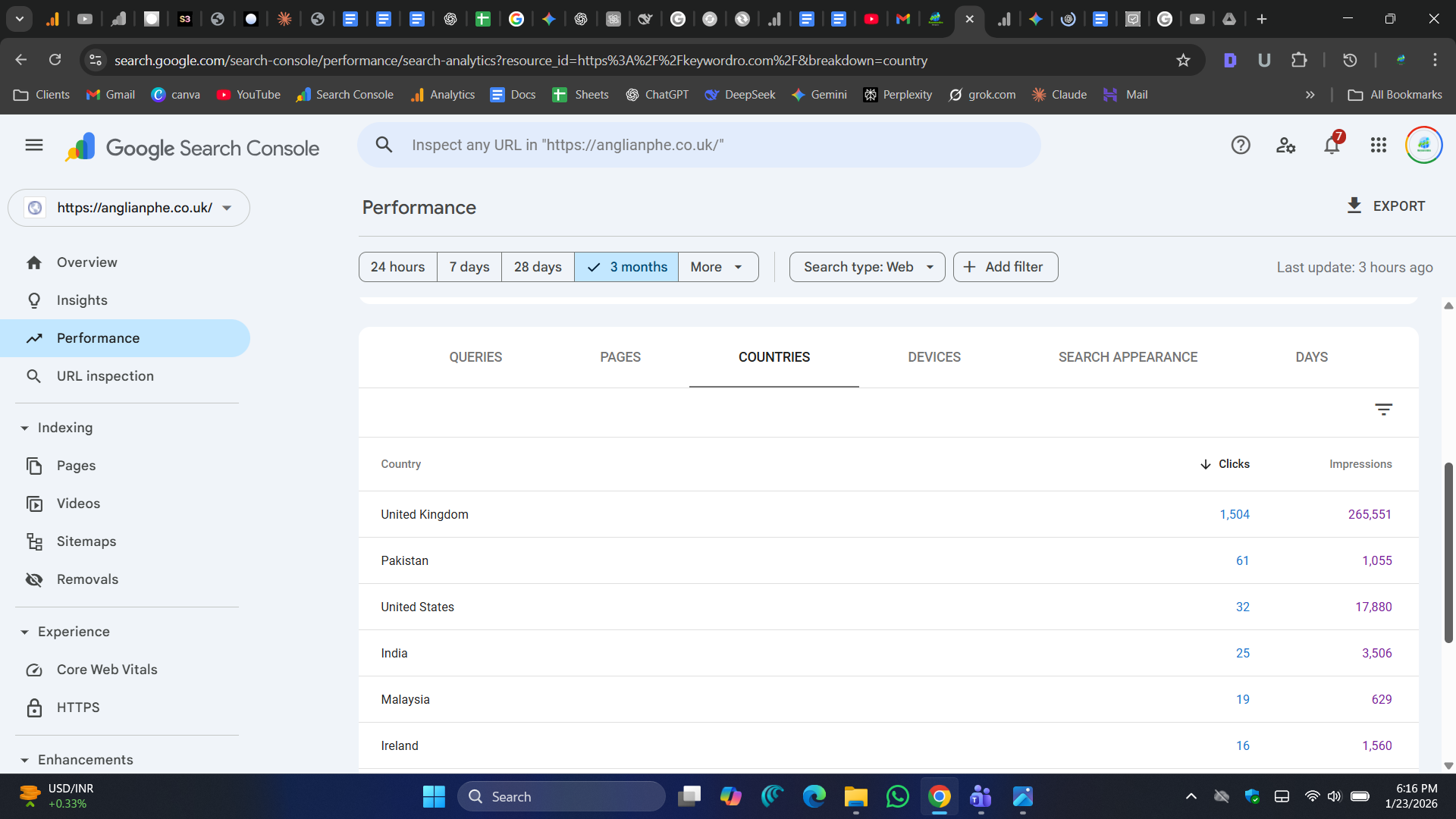Click the Inspect any URL search field

698,145
